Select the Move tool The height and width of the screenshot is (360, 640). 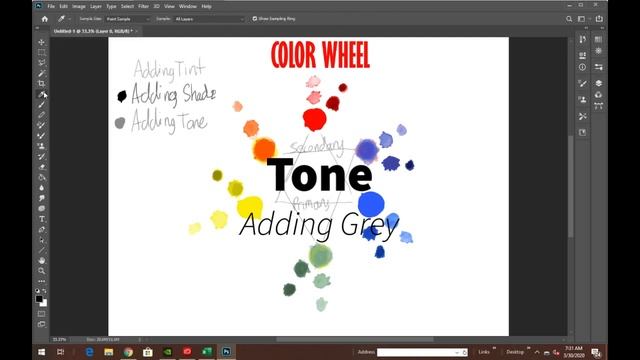click(x=42, y=42)
